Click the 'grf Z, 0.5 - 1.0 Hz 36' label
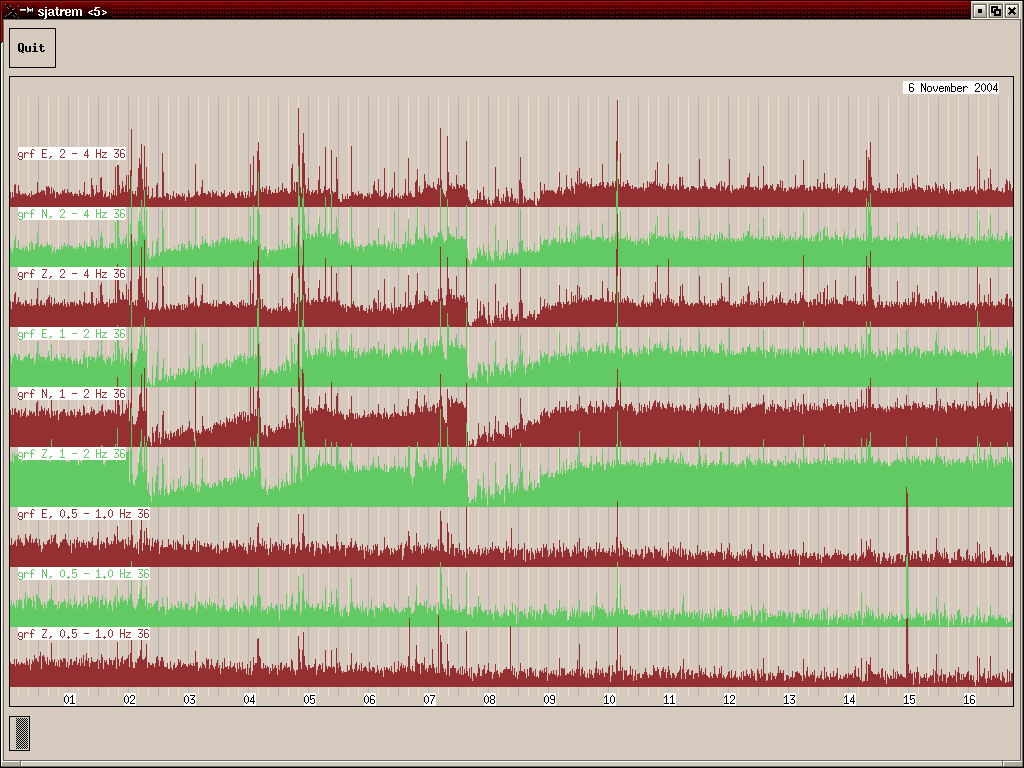 coord(84,634)
